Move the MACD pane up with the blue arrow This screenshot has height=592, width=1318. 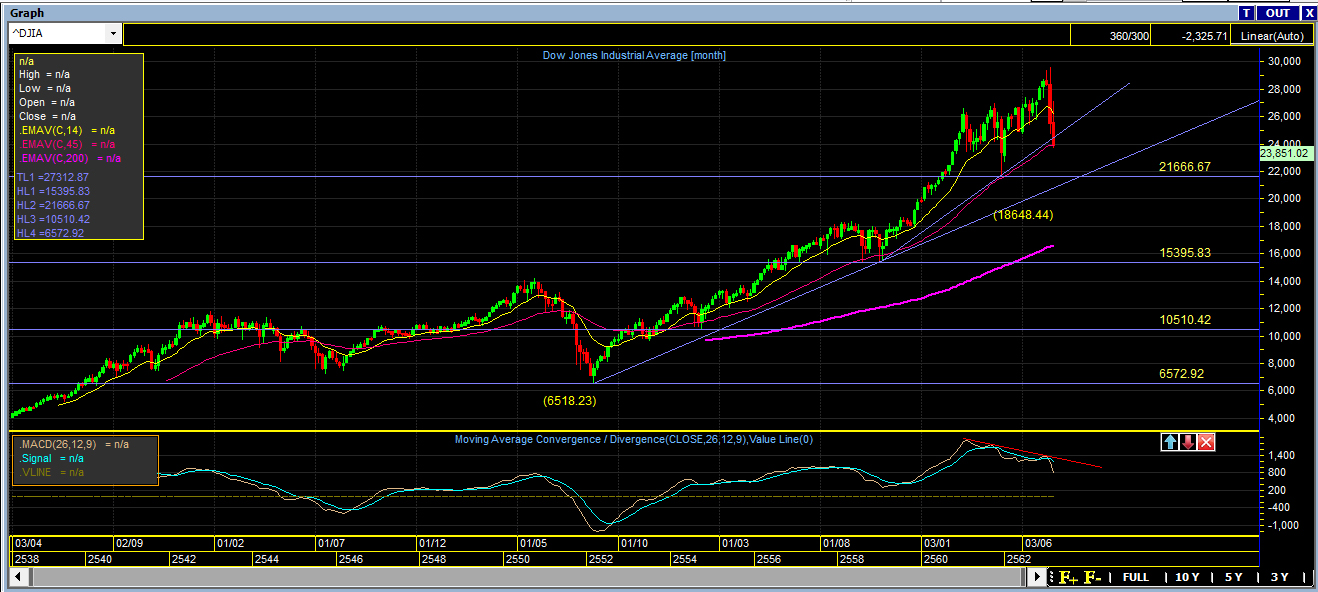click(x=1169, y=442)
